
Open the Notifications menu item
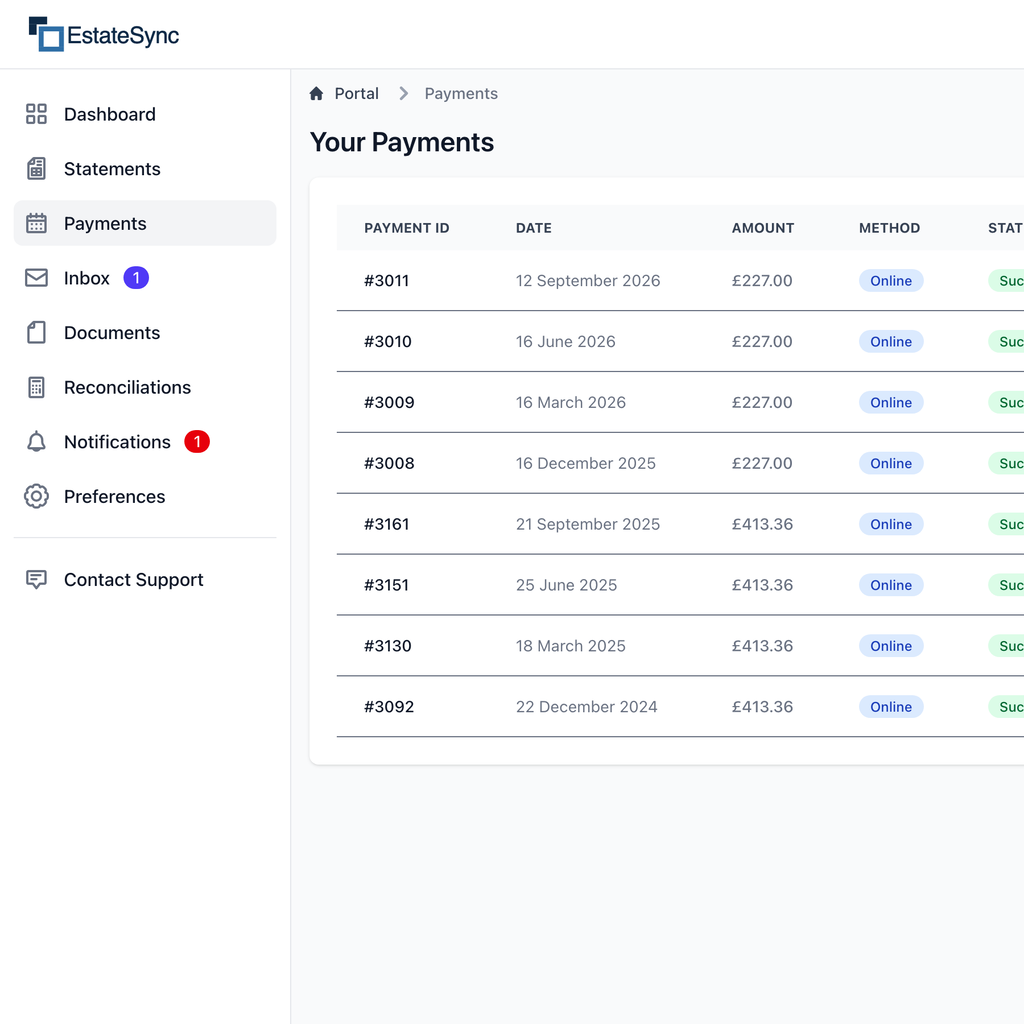point(145,441)
